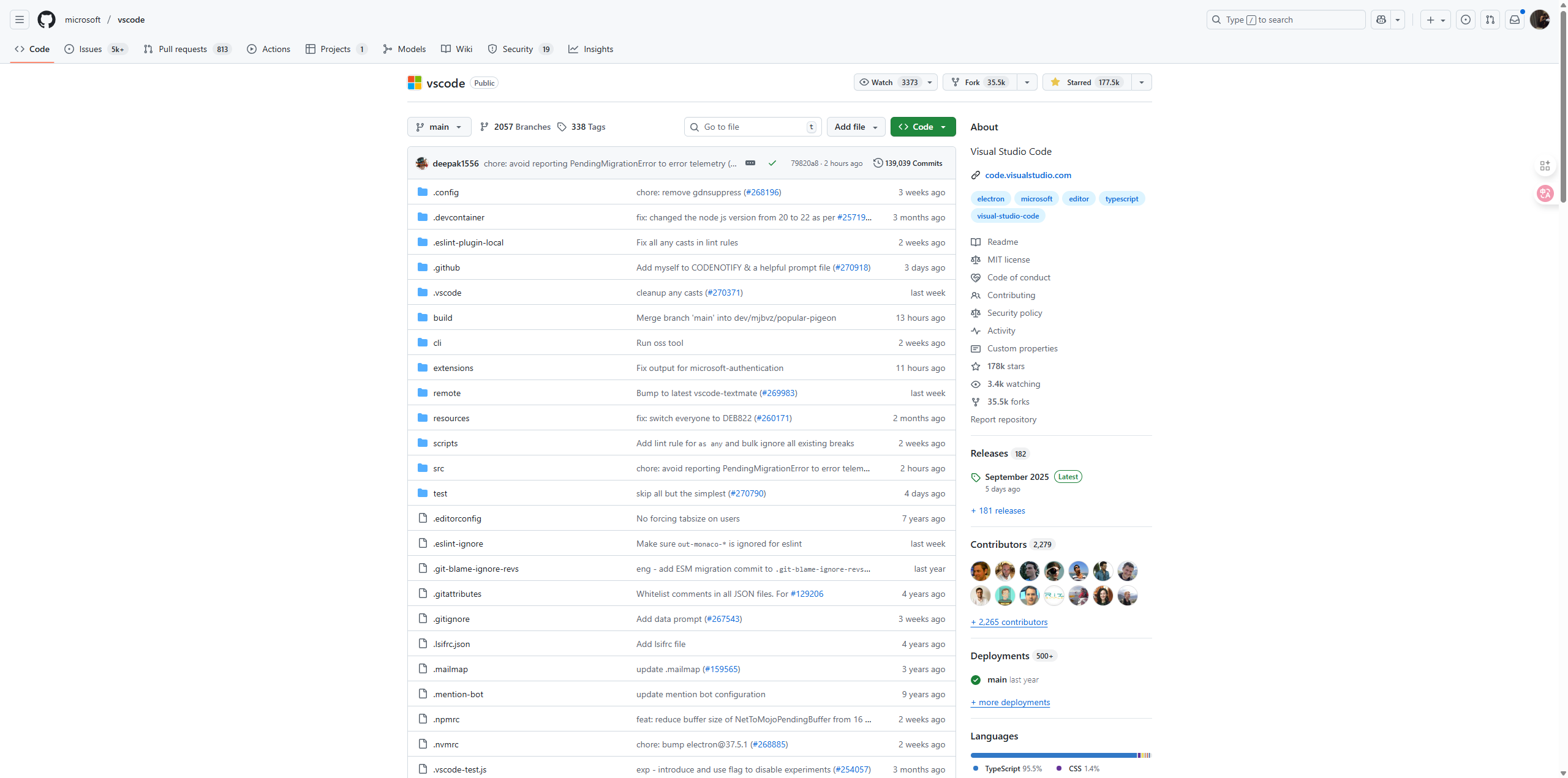Screen dimensions: 1568x778
Task: Expand the green Code dropdown
Action: [x=922, y=127]
